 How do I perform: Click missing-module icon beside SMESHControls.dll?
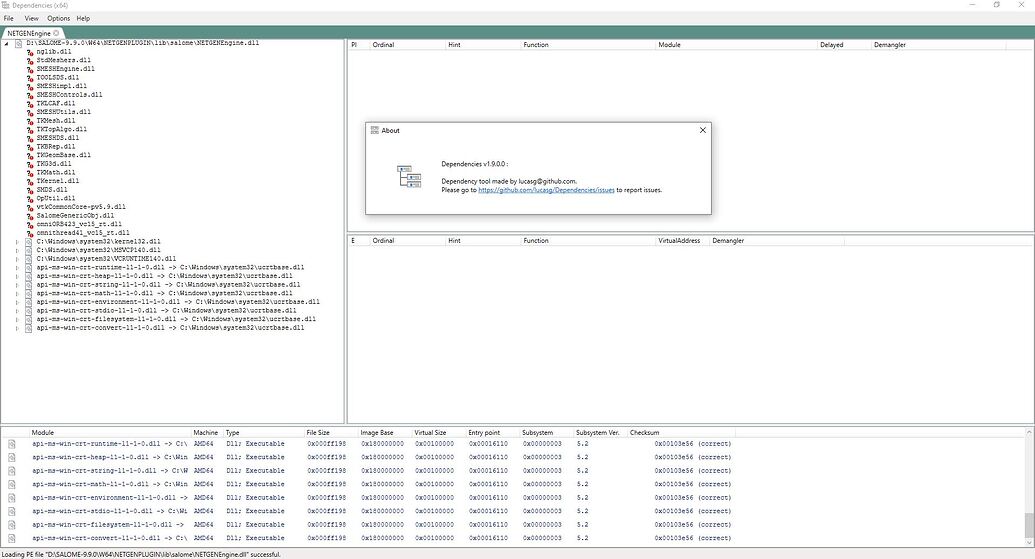30,95
